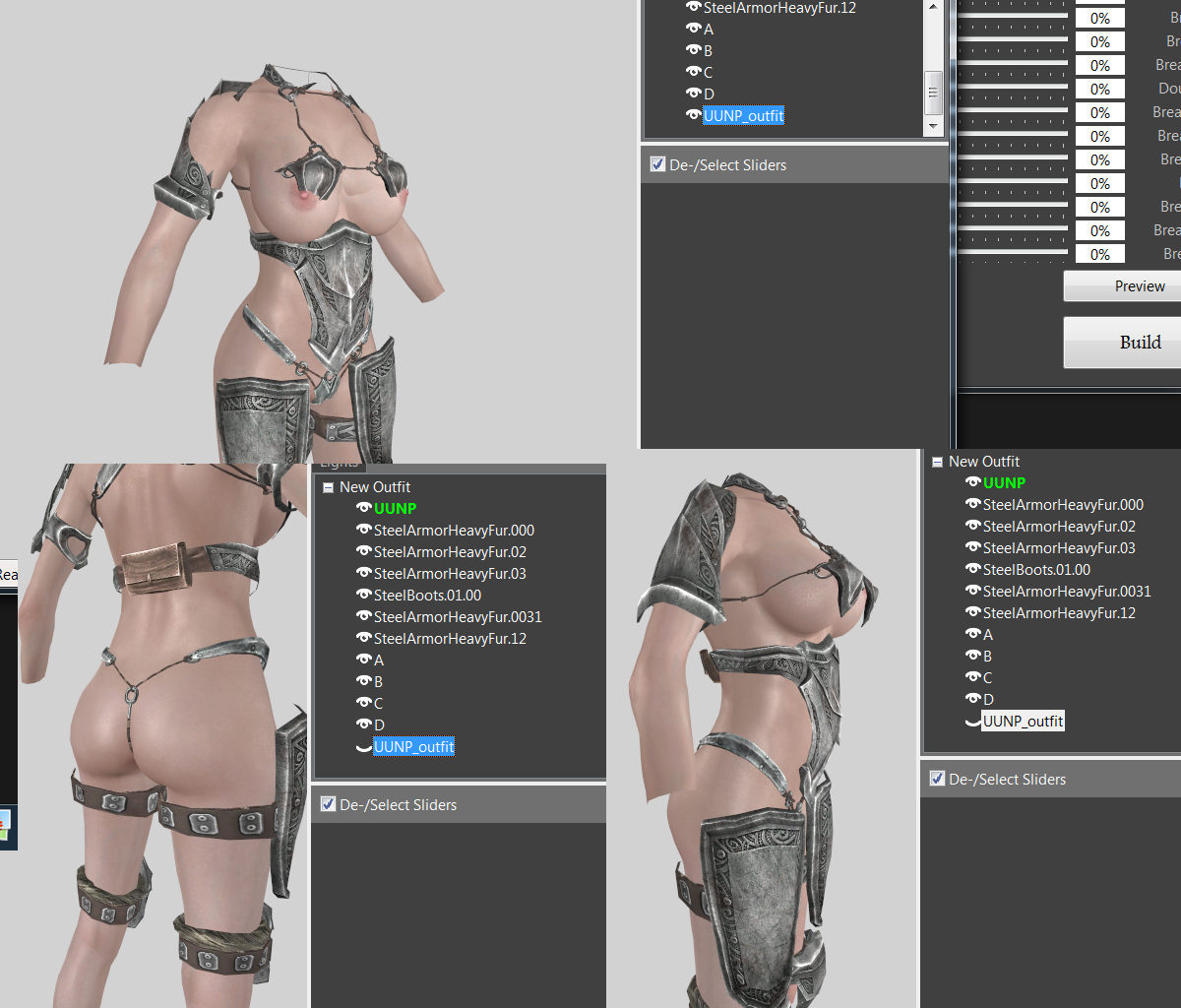This screenshot has height=1008, width=1181.
Task: Toggle eye for SteelArmorHeavyFur.02 in lower-right tree
Action: [973, 527]
